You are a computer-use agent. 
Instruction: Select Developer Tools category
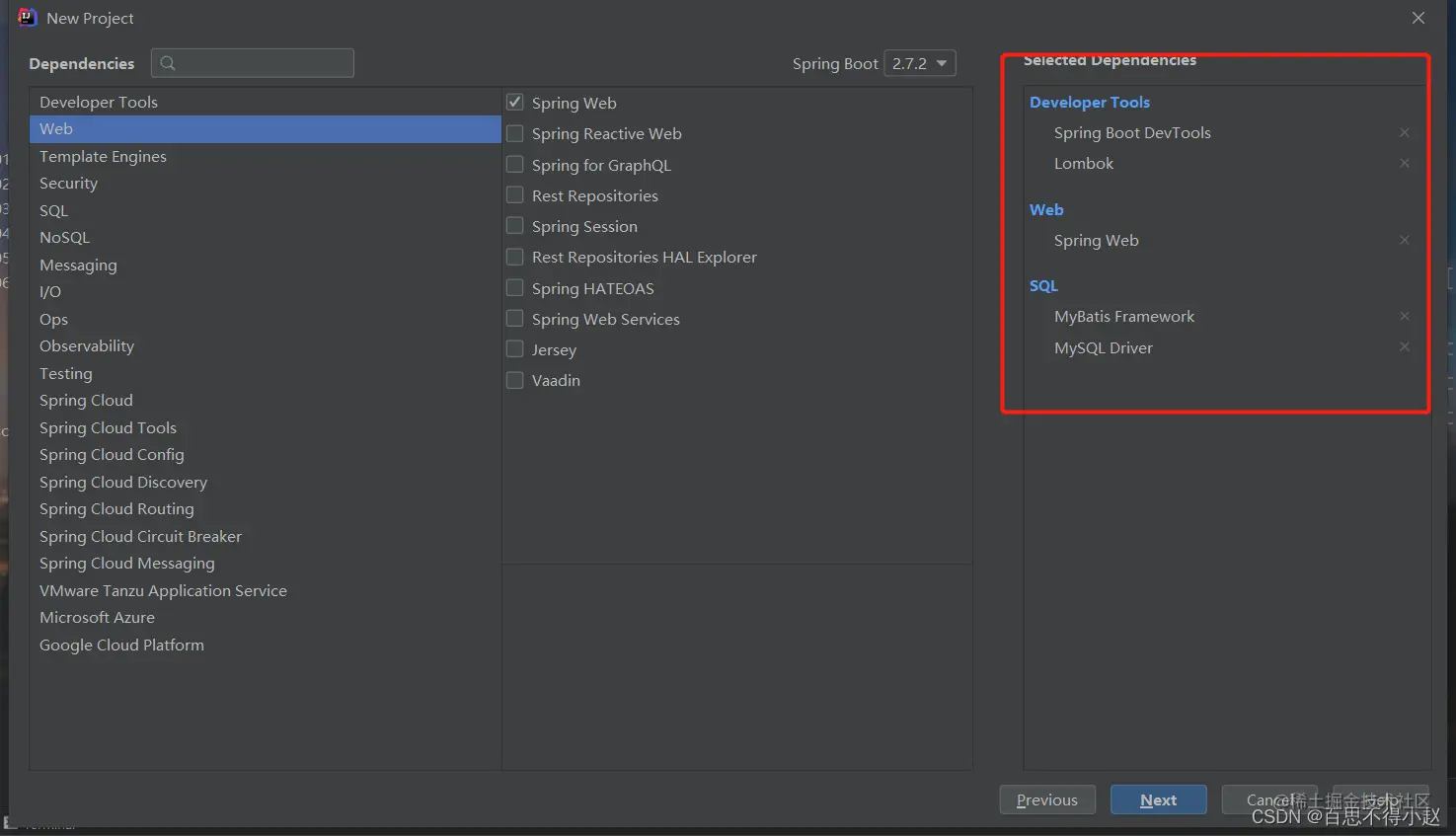tap(266, 102)
